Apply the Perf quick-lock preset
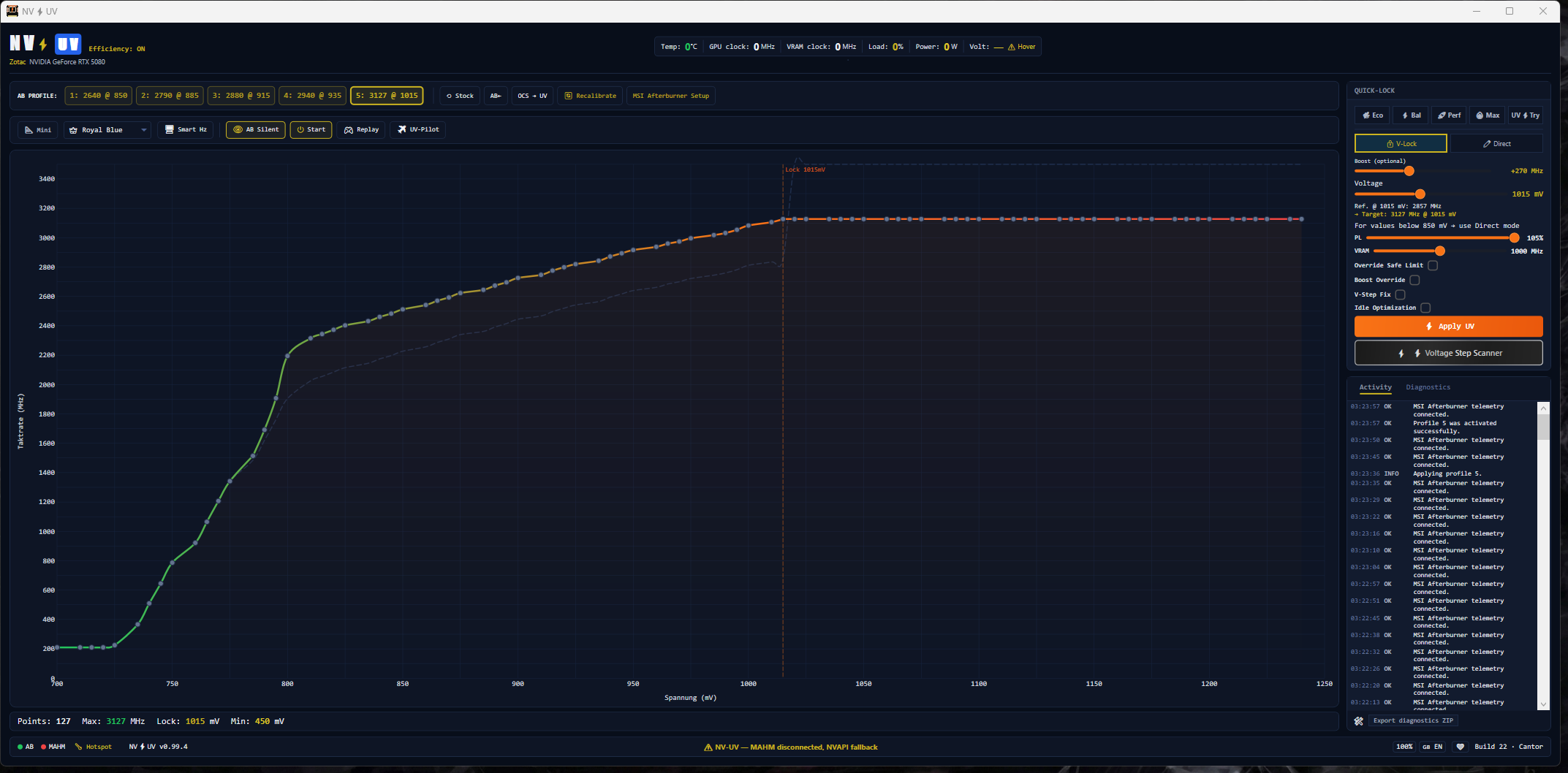 tap(1449, 115)
